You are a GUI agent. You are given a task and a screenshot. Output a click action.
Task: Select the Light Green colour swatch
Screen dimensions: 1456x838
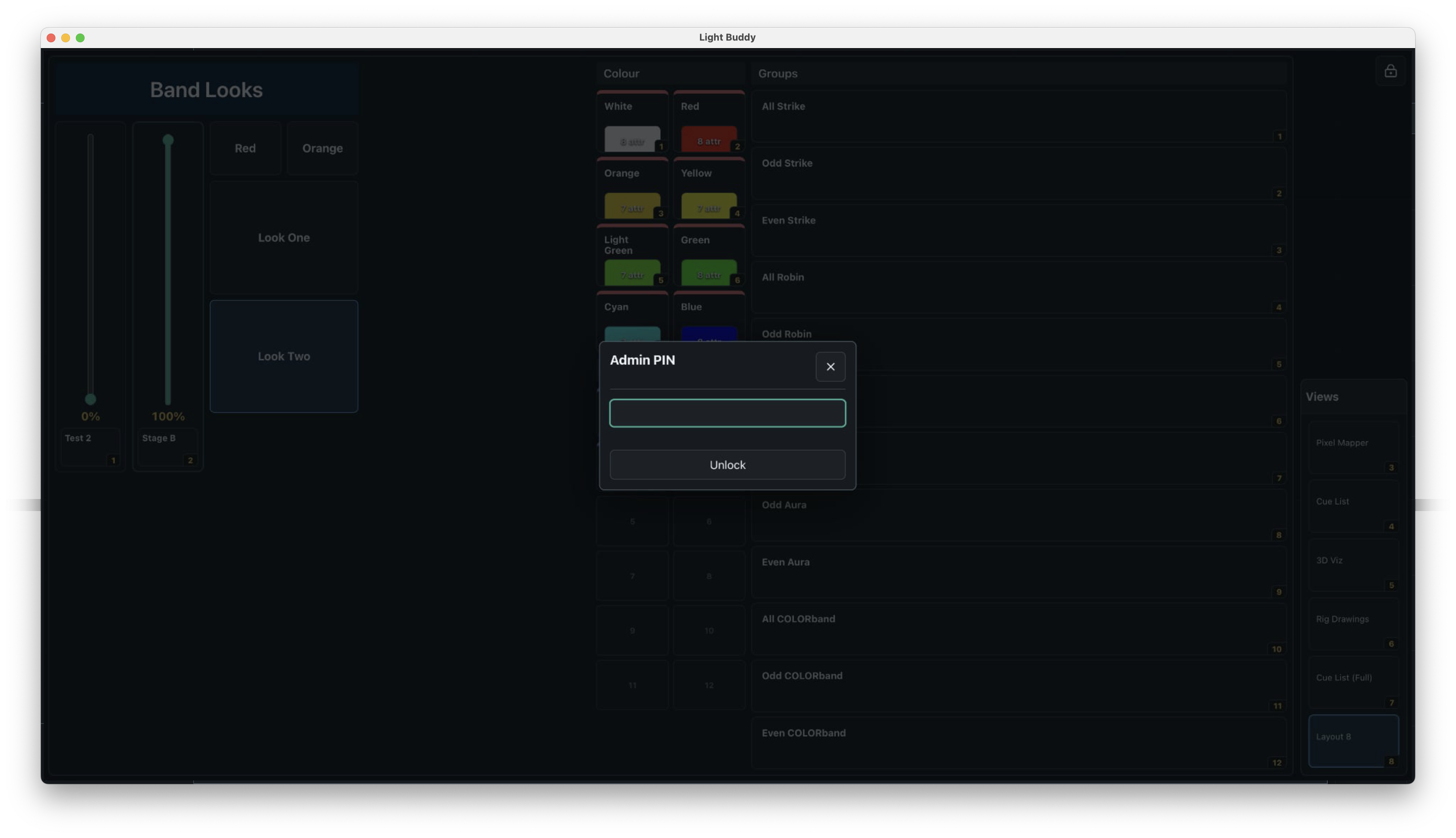click(632, 255)
